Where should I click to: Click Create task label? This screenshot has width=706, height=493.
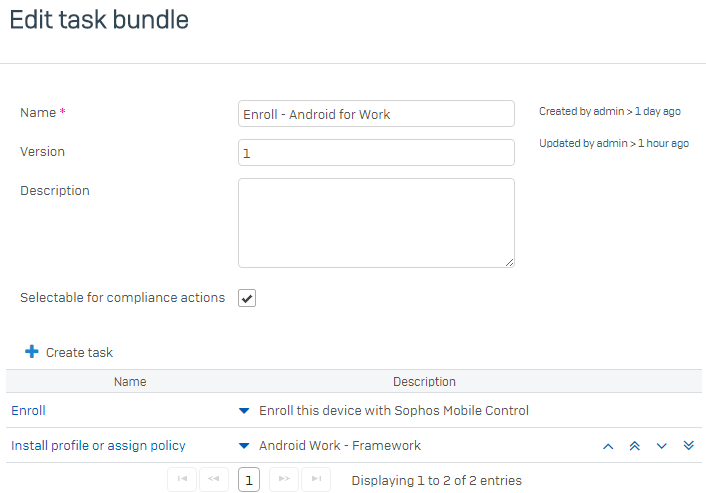click(79, 353)
